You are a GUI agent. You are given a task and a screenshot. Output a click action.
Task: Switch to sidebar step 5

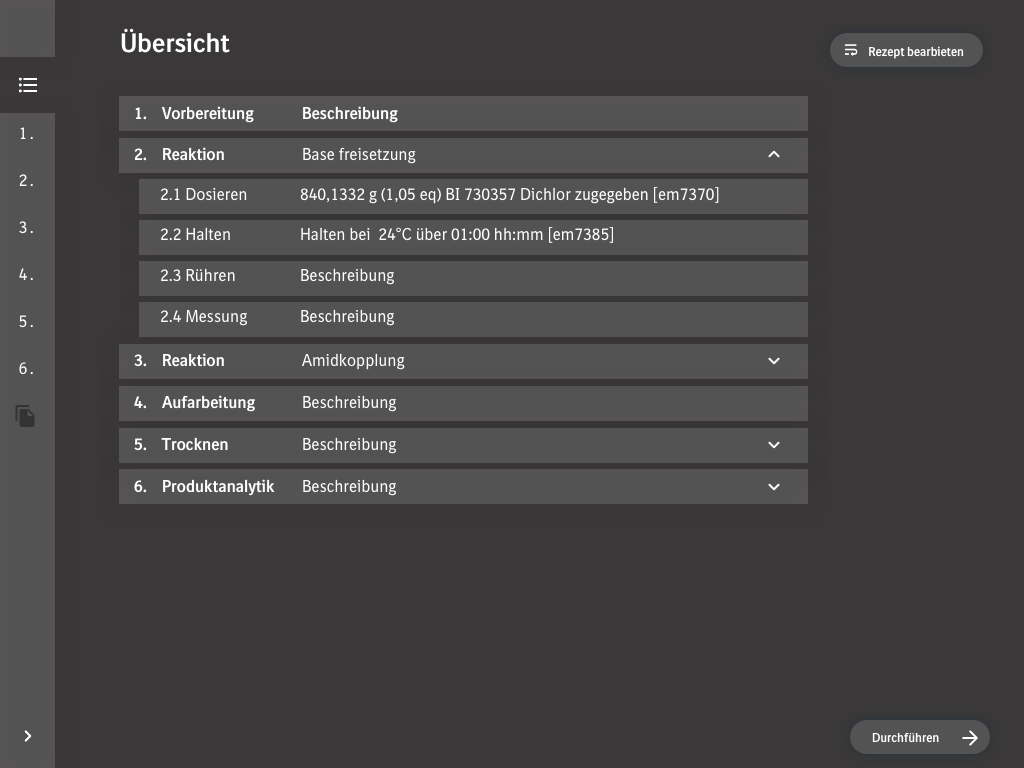click(x=27, y=322)
